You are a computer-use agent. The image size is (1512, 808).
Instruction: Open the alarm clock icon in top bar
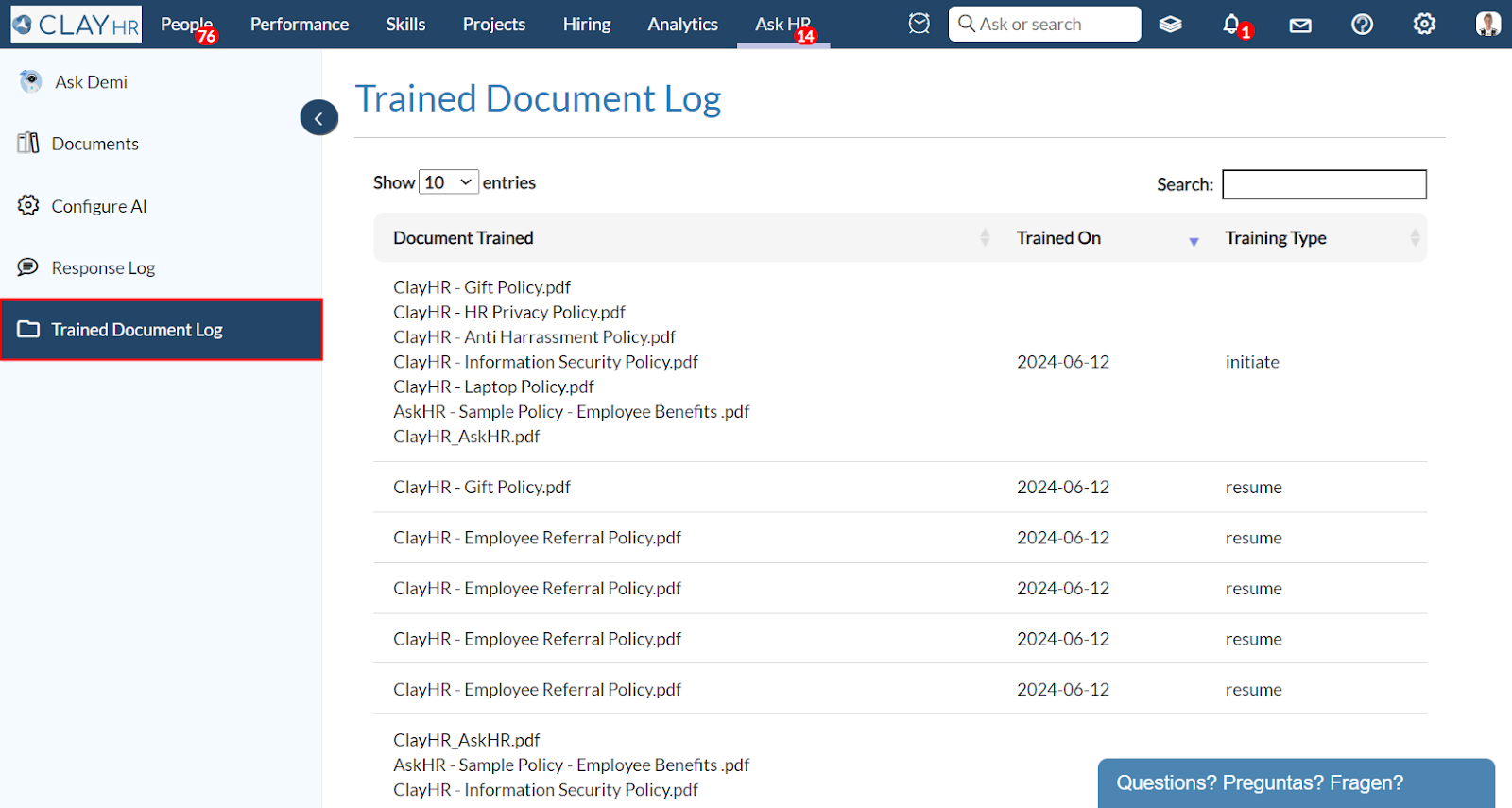click(919, 24)
